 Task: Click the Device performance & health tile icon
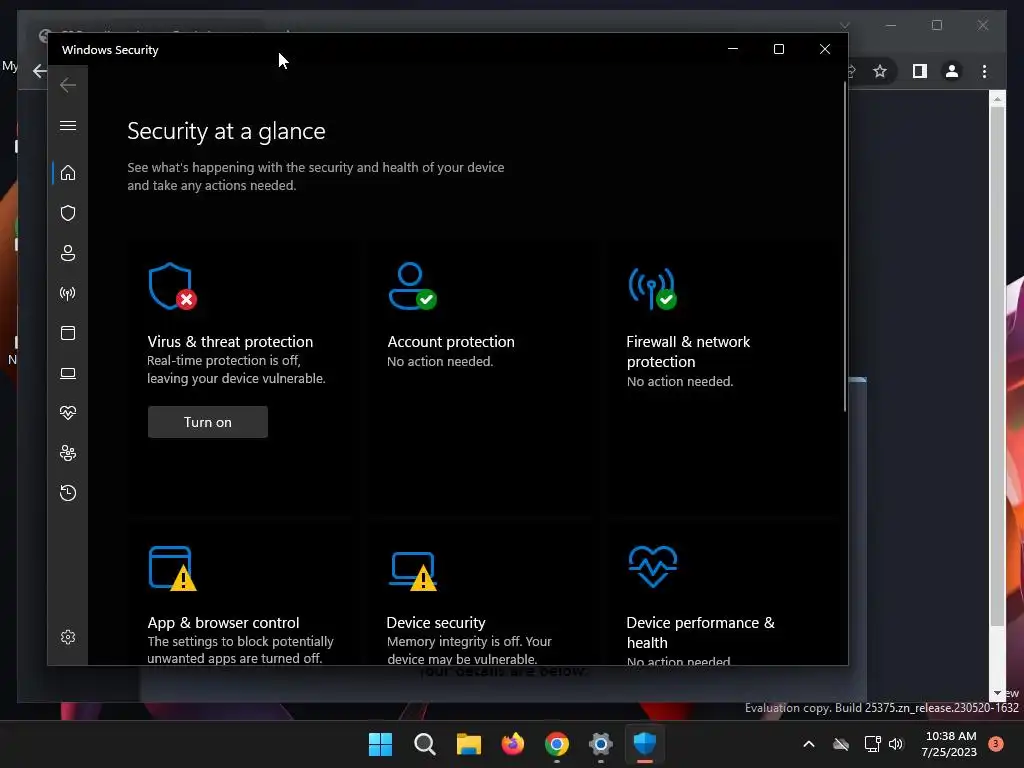(x=652, y=566)
